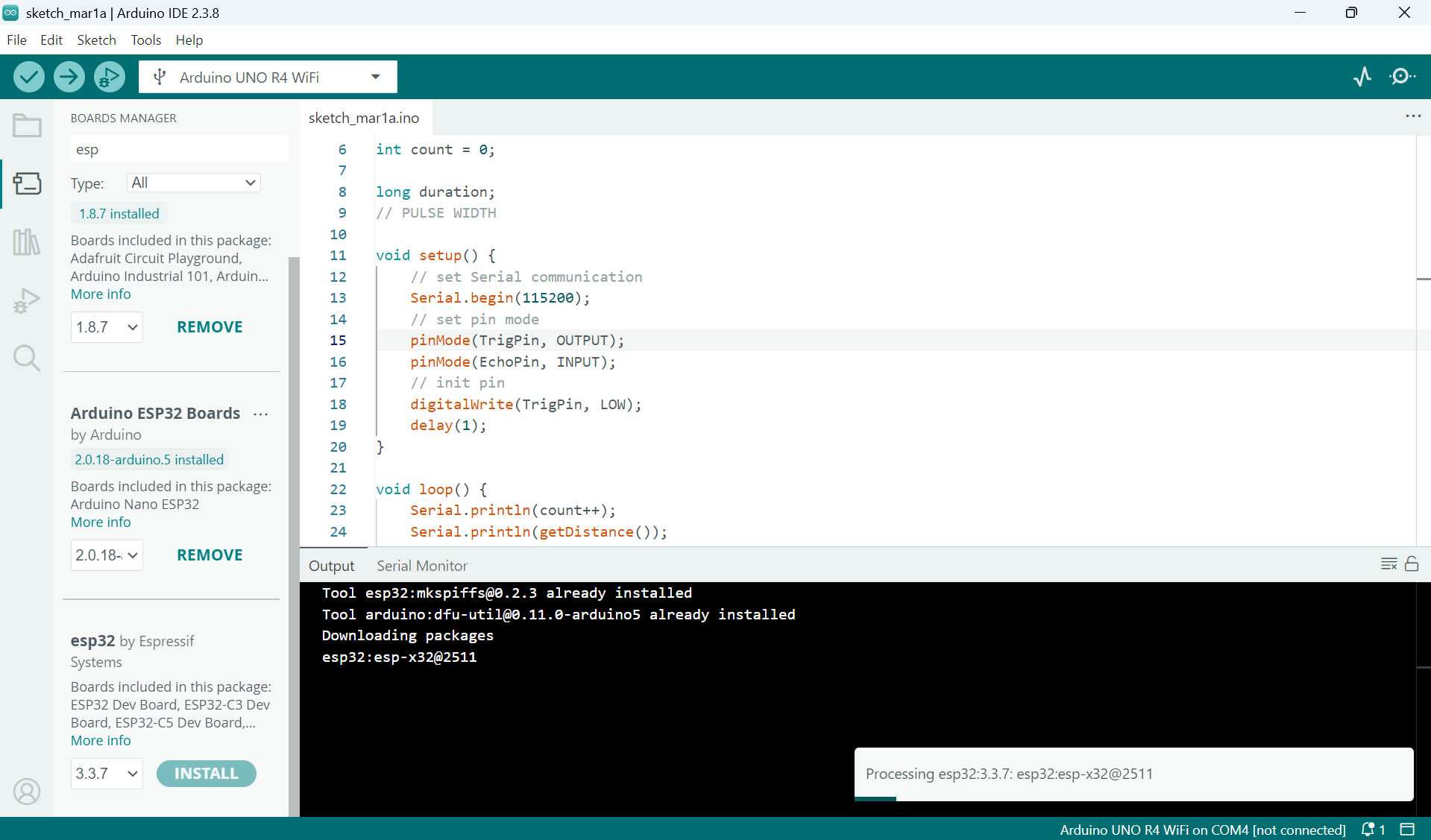Toggle the bottom panel from status bar
Screen dimensions: 1431x840
pos(1407,829)
